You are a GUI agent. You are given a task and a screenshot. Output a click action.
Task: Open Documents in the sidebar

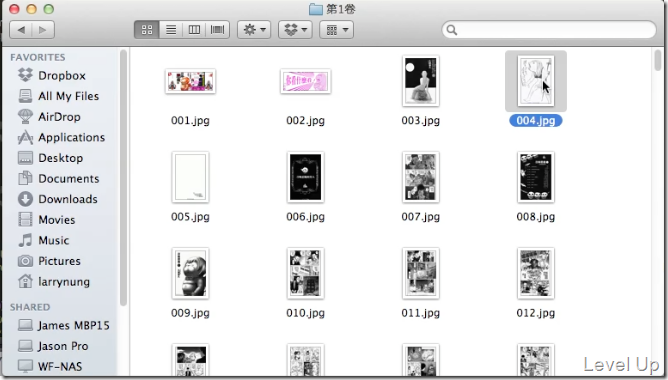59,178
